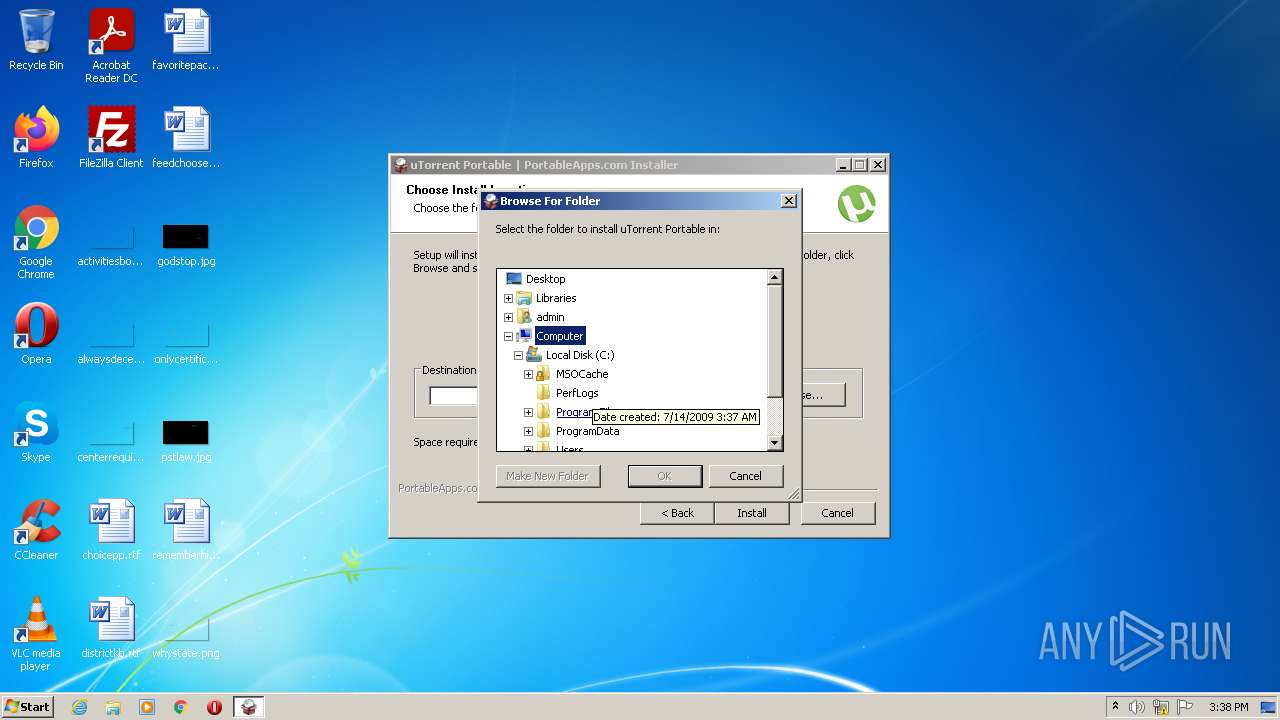Click the Back button in the installer
This screenshot has height=720, width=1280.
677,513
